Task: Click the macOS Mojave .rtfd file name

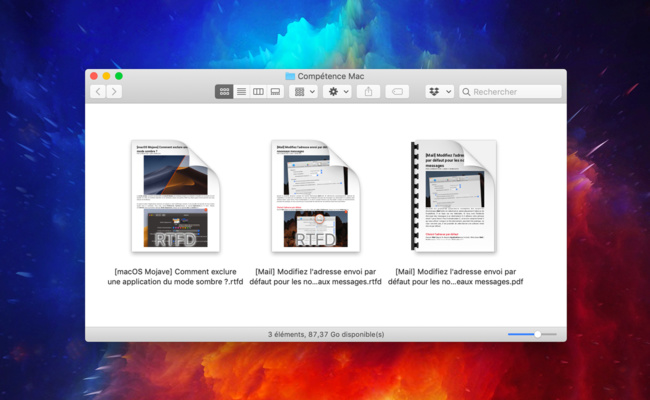Action: (x=175, y=276)
